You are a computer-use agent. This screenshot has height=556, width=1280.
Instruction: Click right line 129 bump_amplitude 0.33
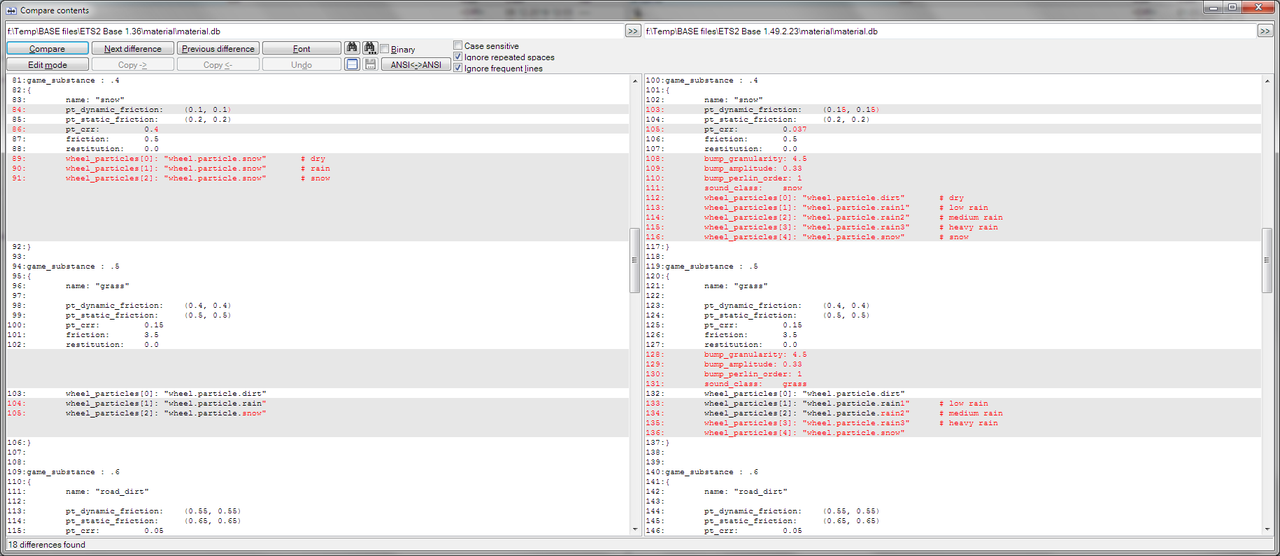[954, 364]
